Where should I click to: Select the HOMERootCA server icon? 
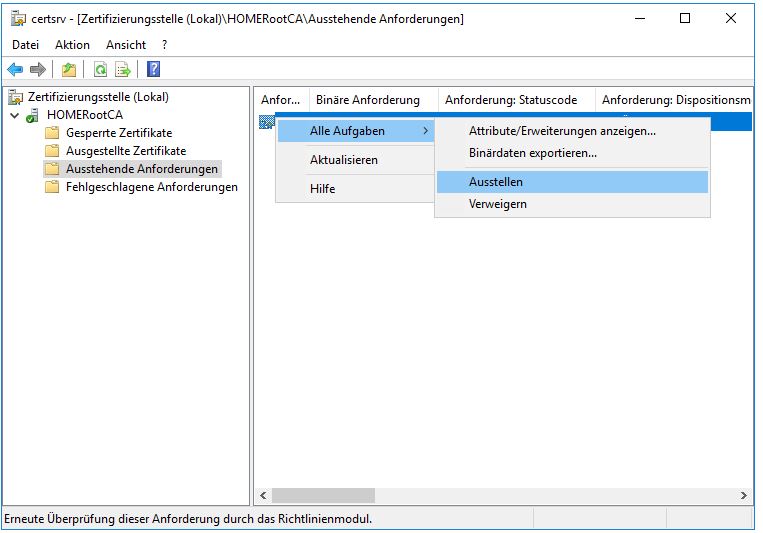click(32, 115)
